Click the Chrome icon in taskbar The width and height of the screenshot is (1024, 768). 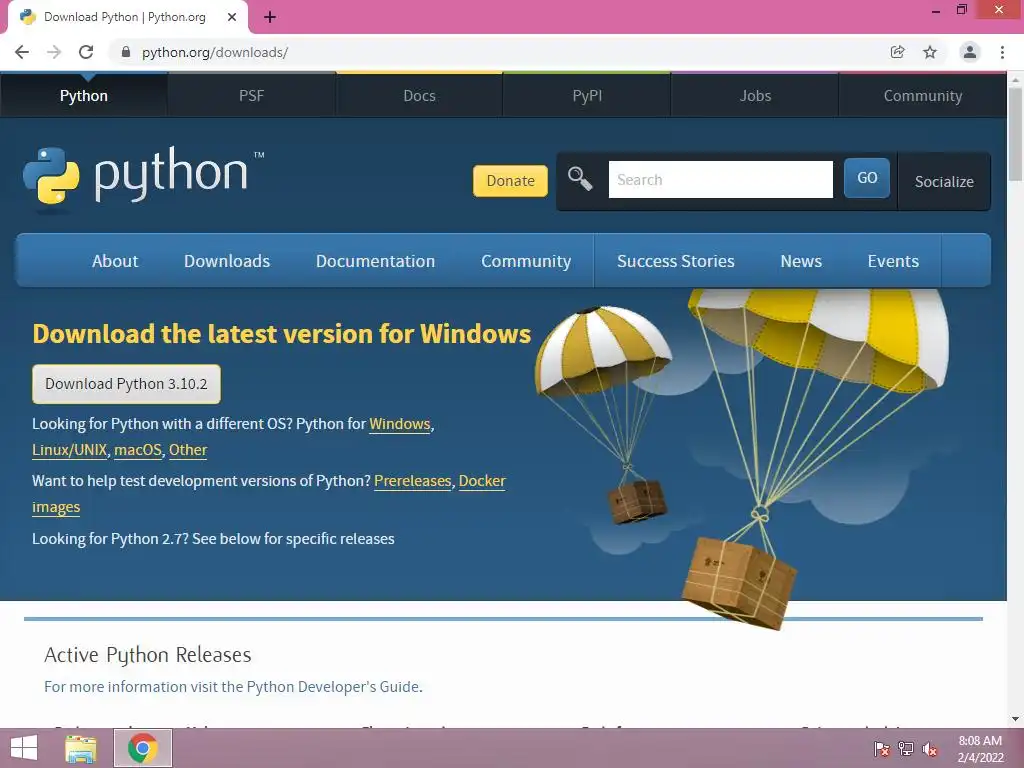[x=143, y=748]
